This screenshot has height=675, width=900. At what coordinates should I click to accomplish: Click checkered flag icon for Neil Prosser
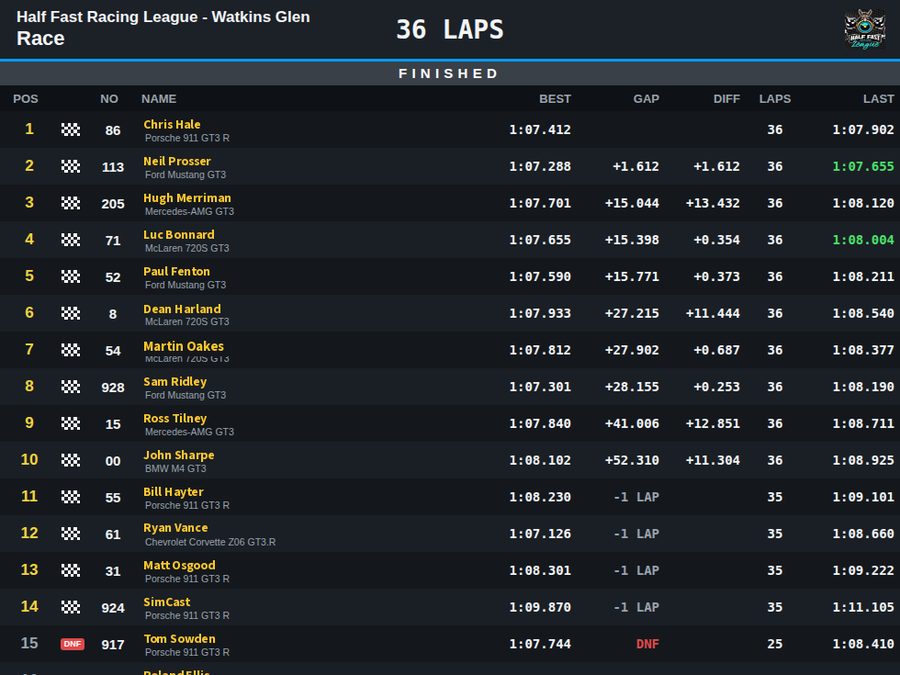[71, 166]
